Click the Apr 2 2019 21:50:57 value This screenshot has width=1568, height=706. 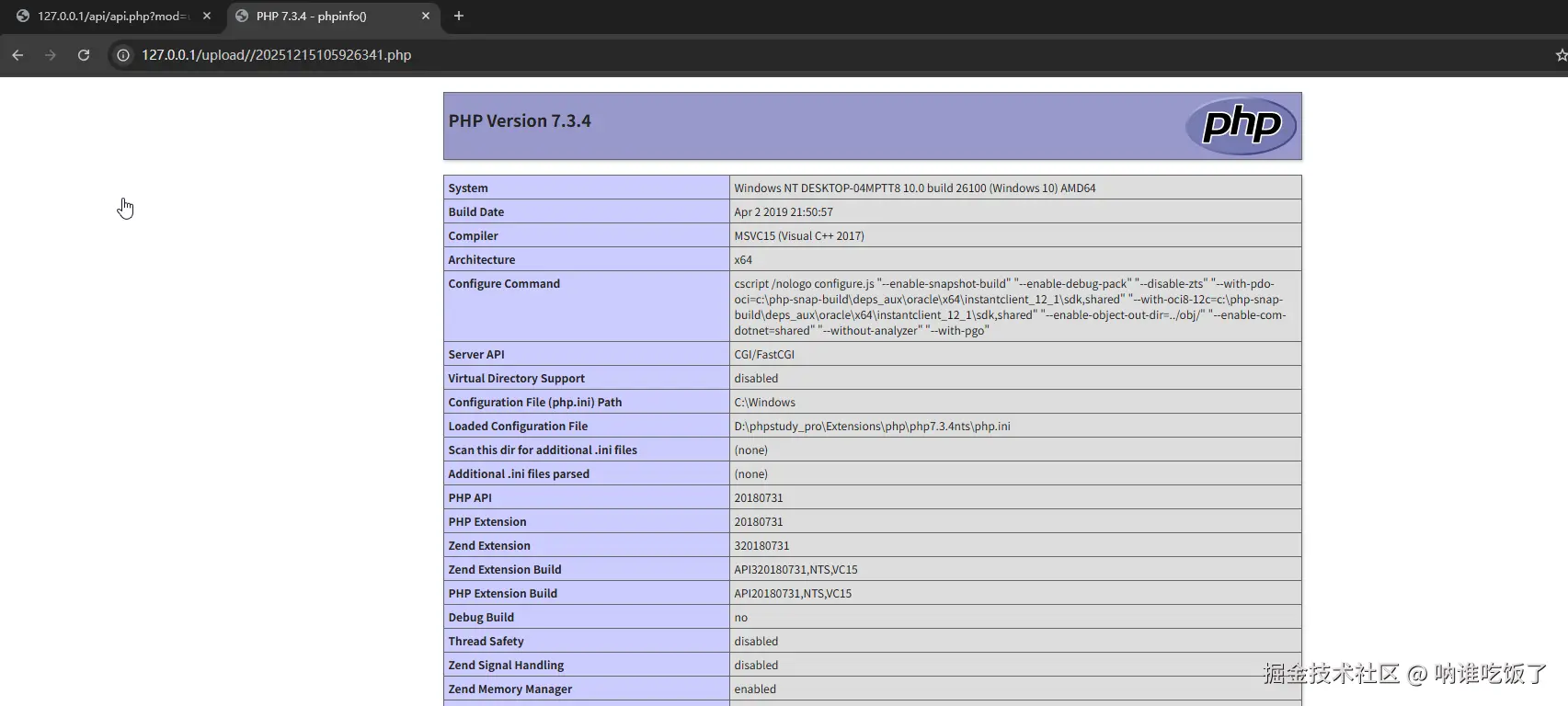pyautogui.click(x=784, y=211)
